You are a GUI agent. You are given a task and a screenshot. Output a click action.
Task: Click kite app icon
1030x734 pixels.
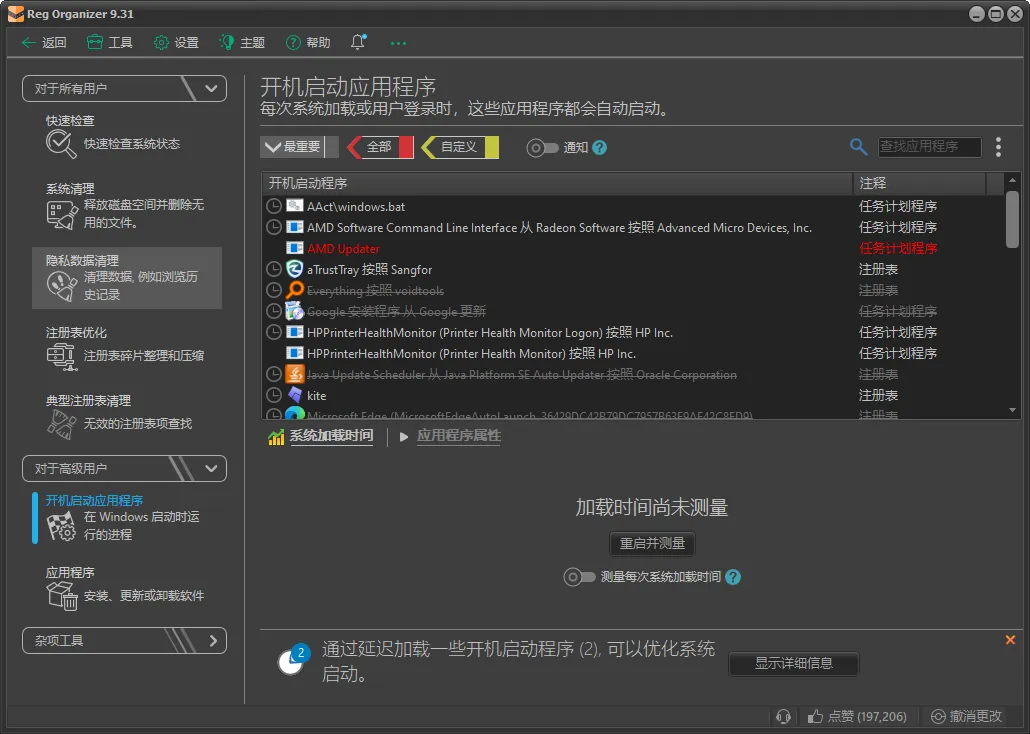[x=294, y=395]
